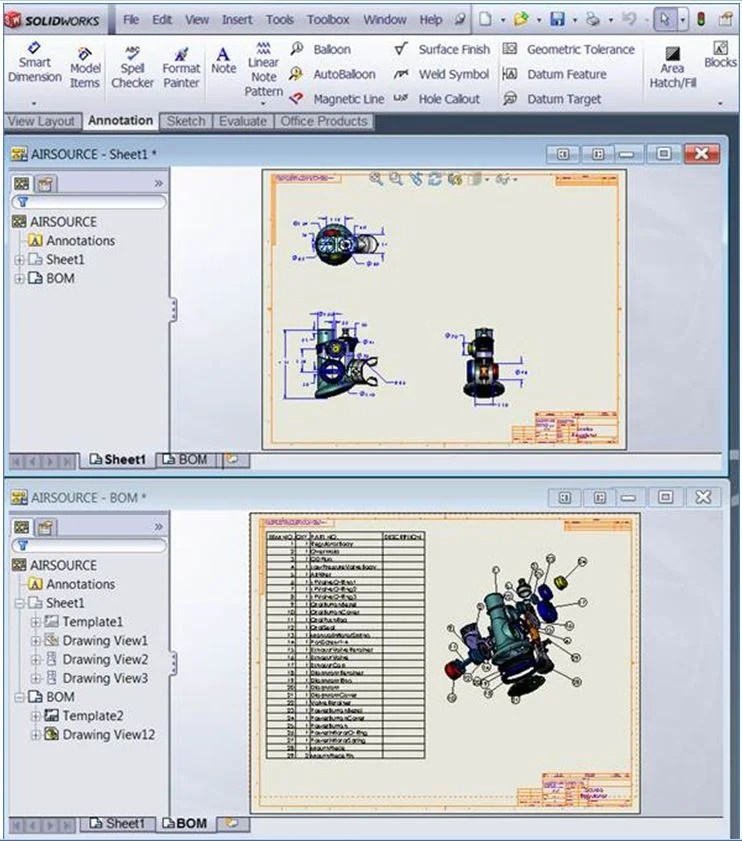This screenshot has width=742, height=841.
Task: Open the Office Products tab
Action: [x=324, y=121]
